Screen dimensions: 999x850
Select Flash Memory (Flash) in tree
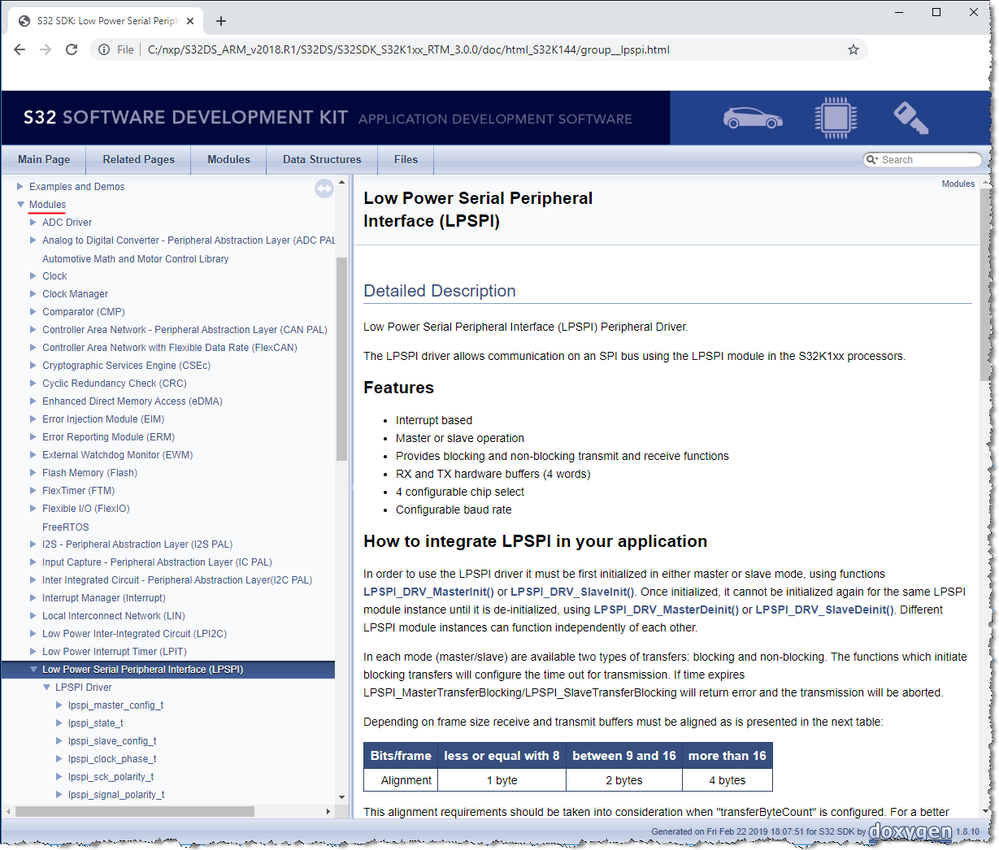click(x=90, y=473)
